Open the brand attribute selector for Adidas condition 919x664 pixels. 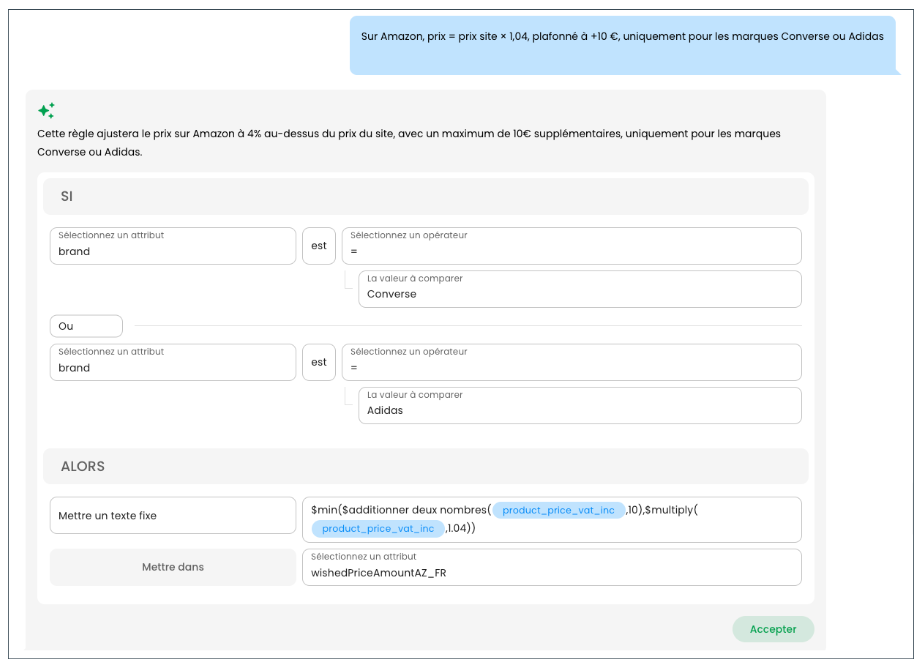point(173,362)
